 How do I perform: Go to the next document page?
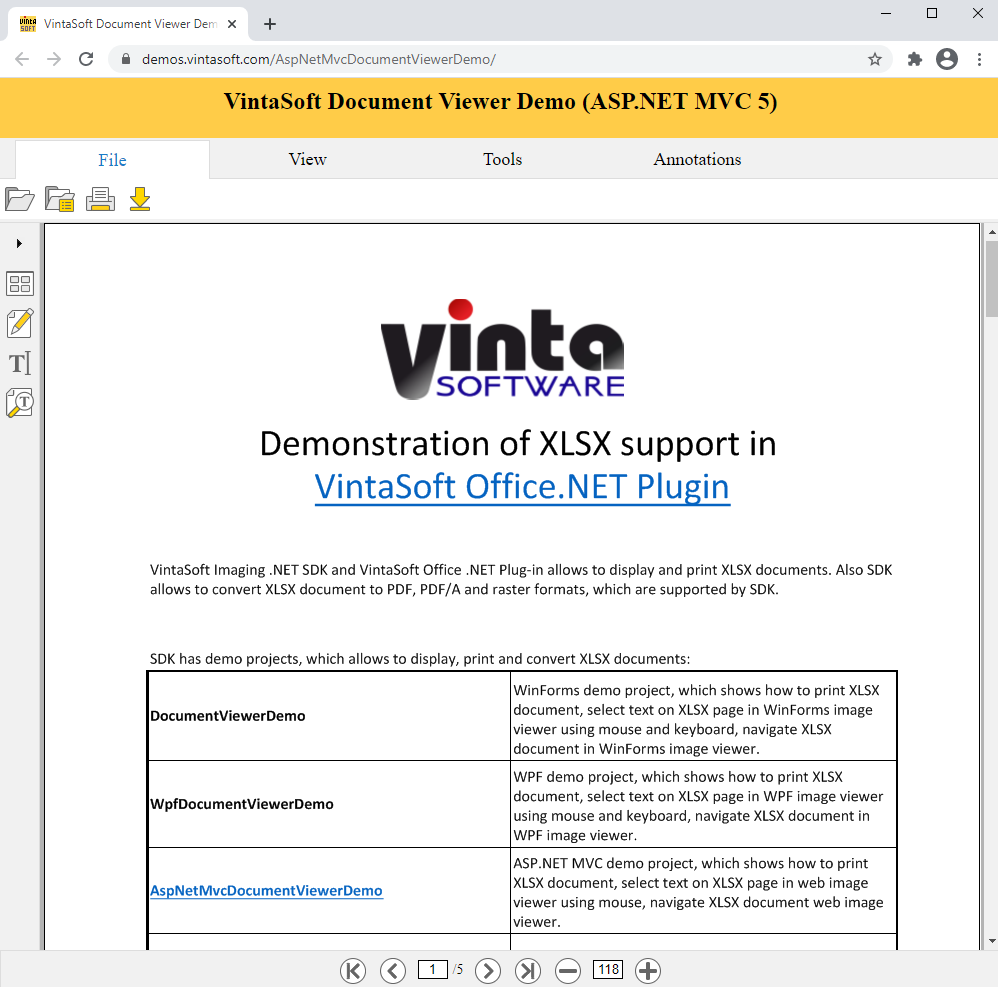(x=488, y=970)
